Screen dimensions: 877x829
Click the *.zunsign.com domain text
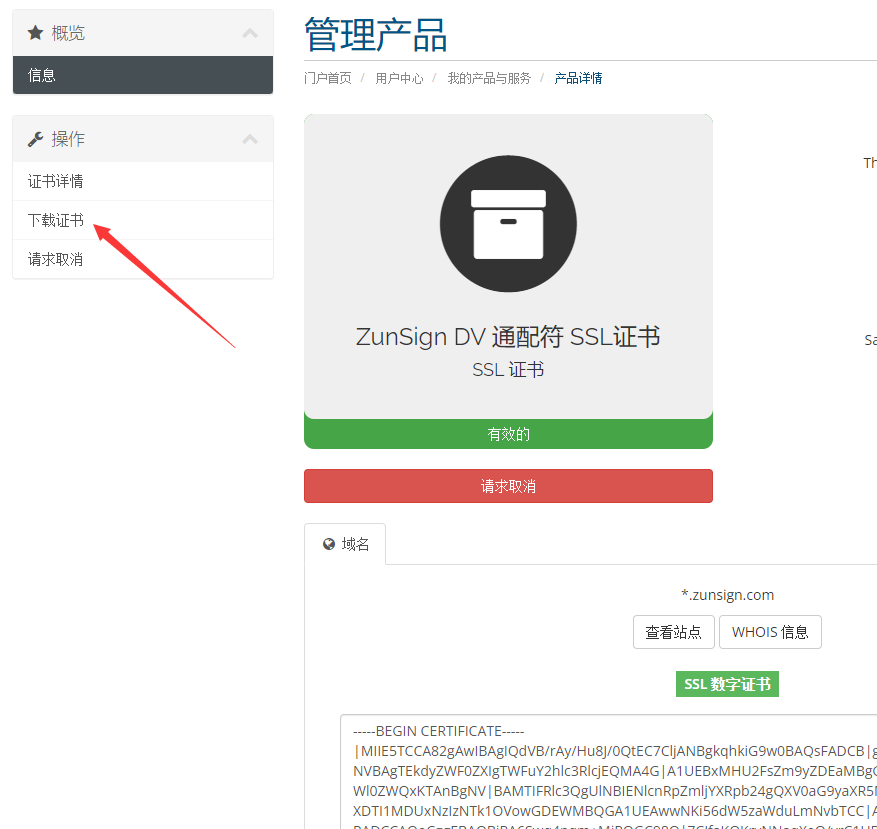[727, 595]
